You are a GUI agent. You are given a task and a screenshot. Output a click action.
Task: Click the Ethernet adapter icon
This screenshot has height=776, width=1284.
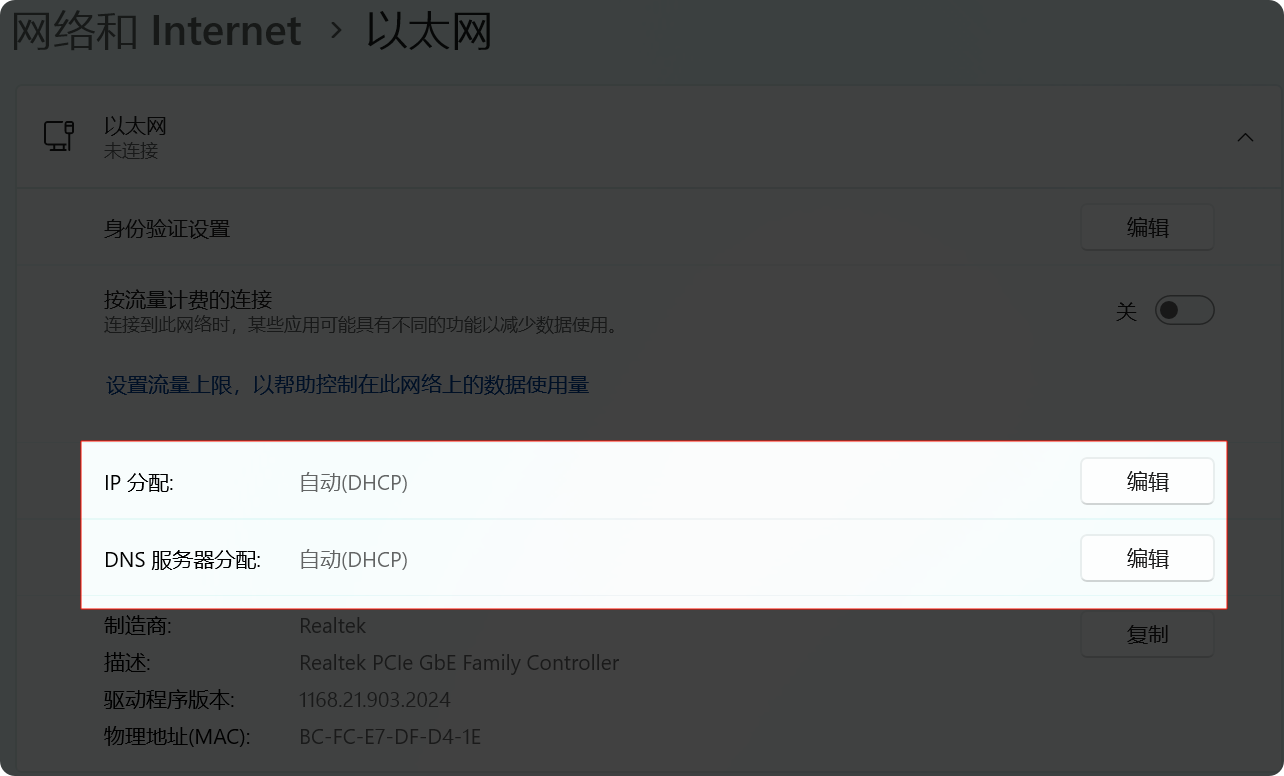59,137
